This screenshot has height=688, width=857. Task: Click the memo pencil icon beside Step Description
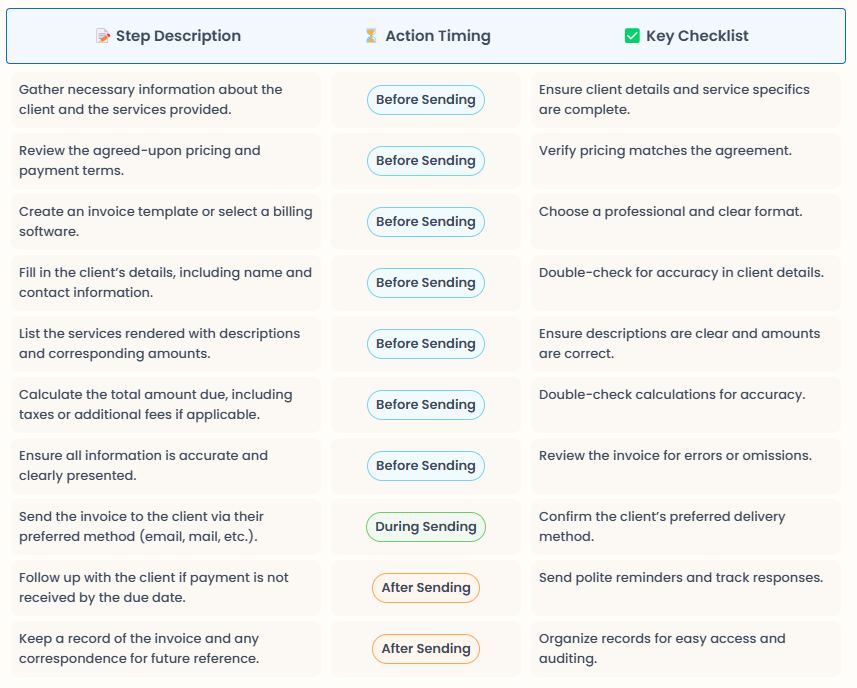(103, 36)
